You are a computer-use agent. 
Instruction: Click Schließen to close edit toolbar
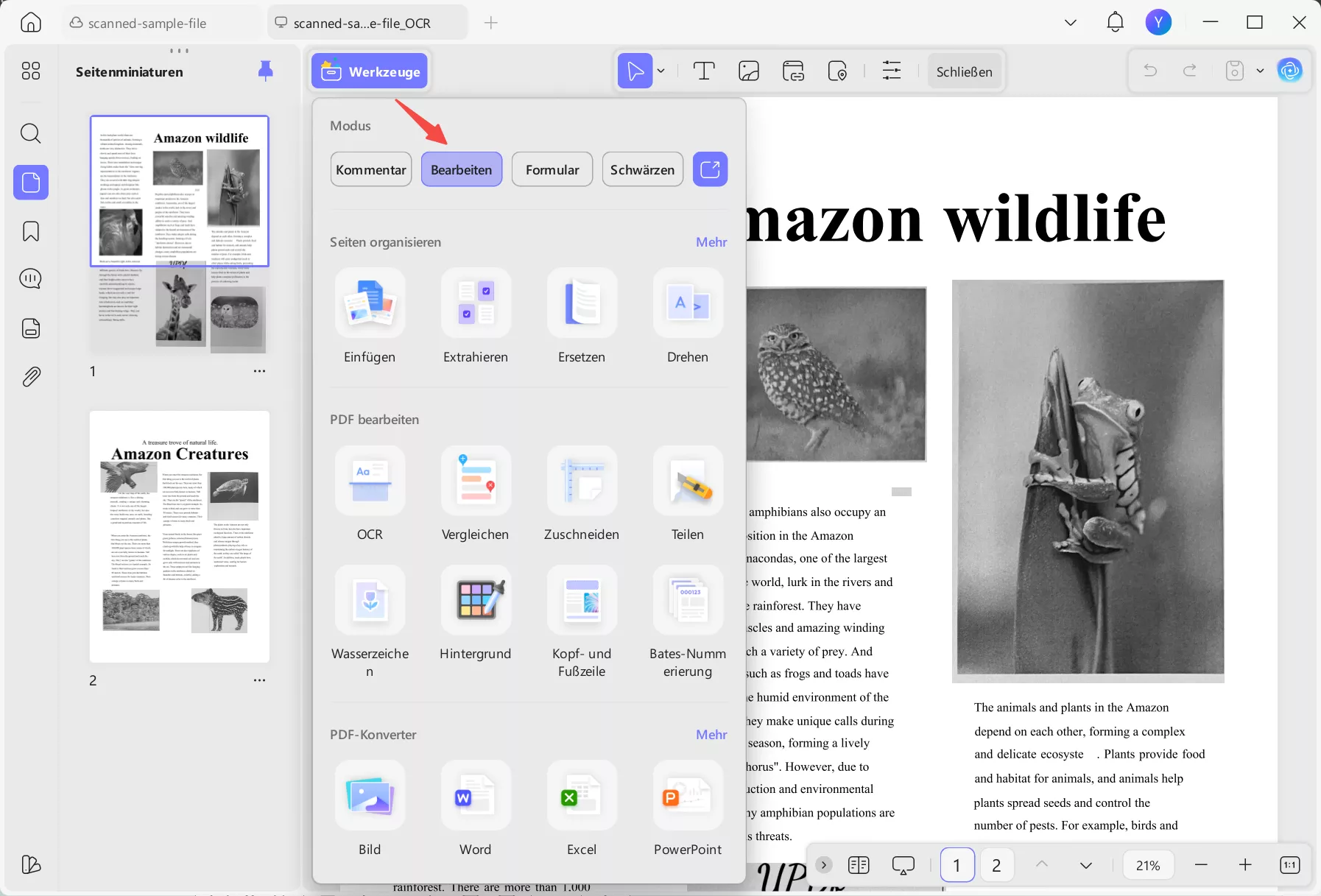965,71
